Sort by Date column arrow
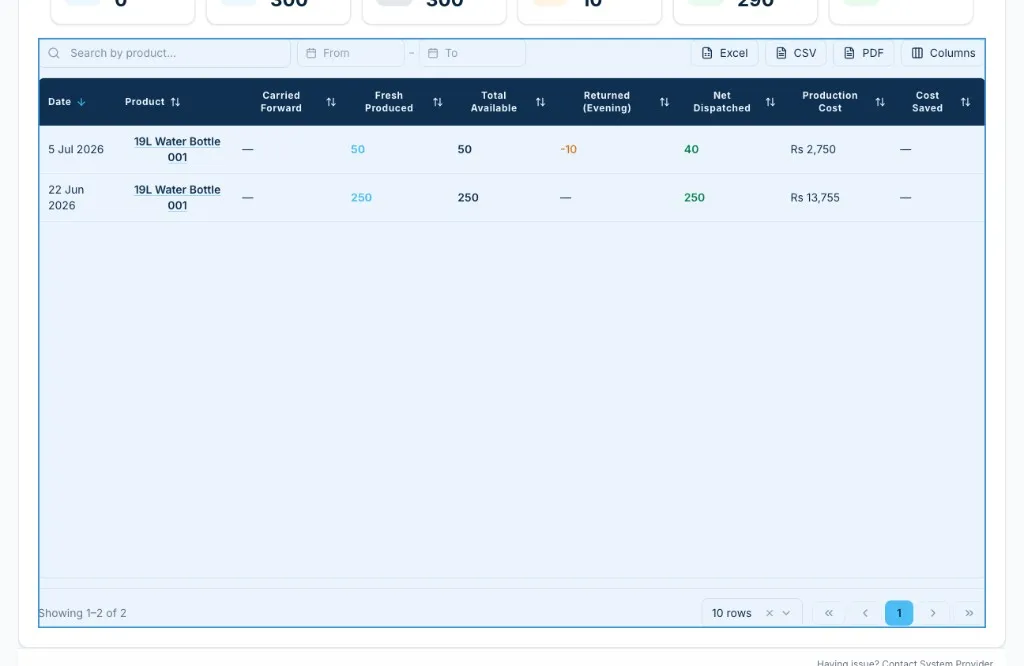The width and height of the screenshot is (1024, 666). pos(81,102)
